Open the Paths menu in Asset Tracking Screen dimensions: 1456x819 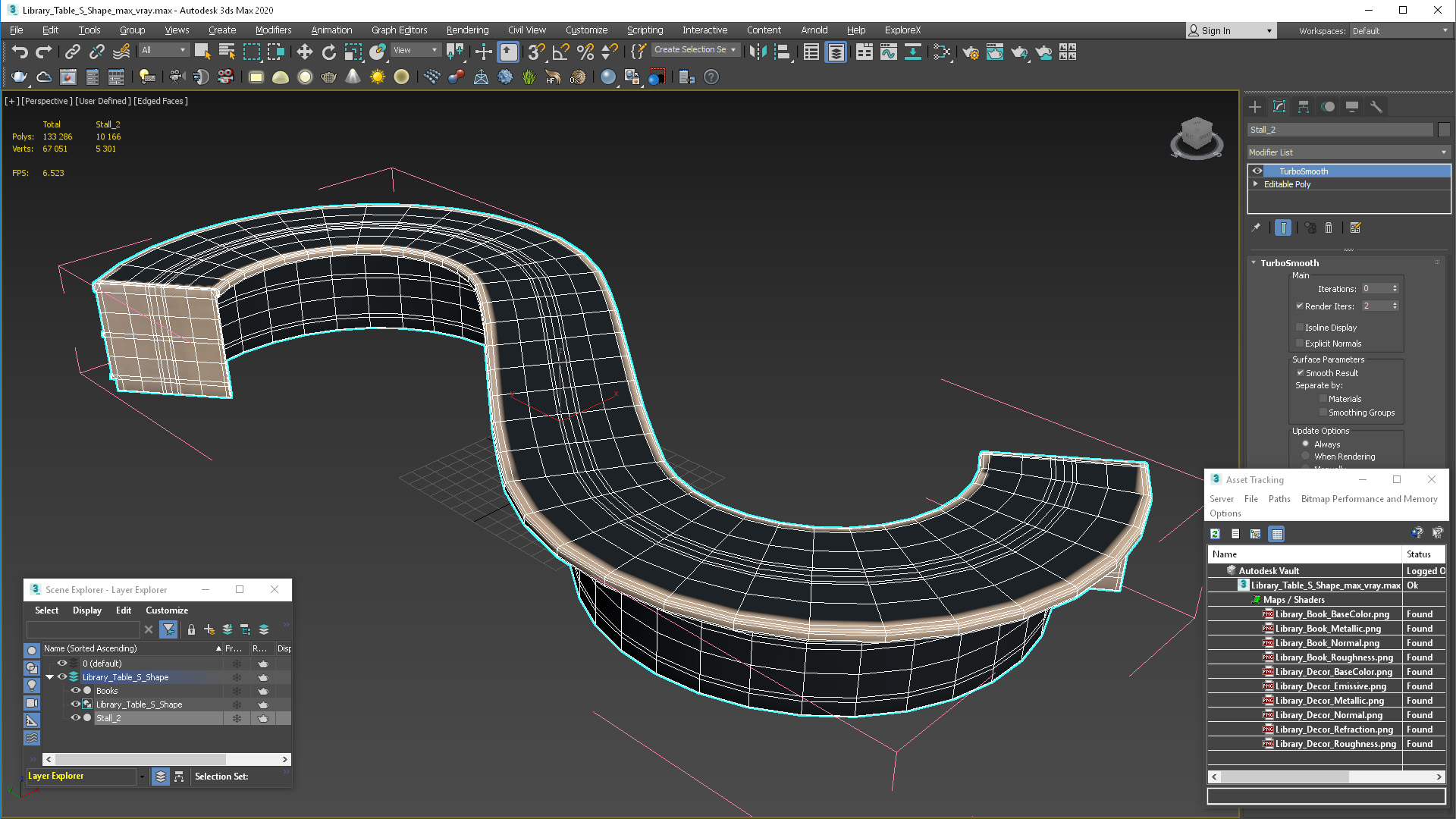tap(1279, 499)
